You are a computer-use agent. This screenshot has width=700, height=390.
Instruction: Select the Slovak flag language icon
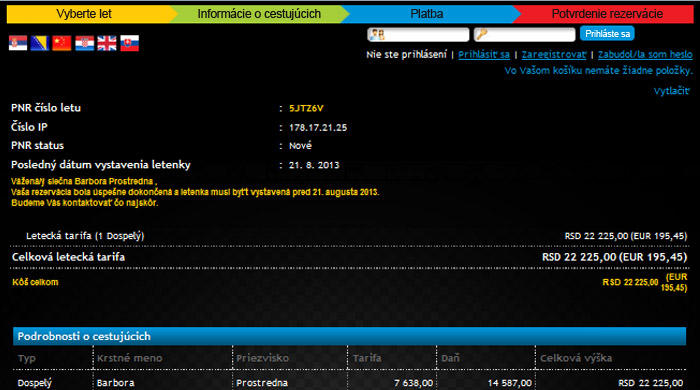click(x=129, y=43)
